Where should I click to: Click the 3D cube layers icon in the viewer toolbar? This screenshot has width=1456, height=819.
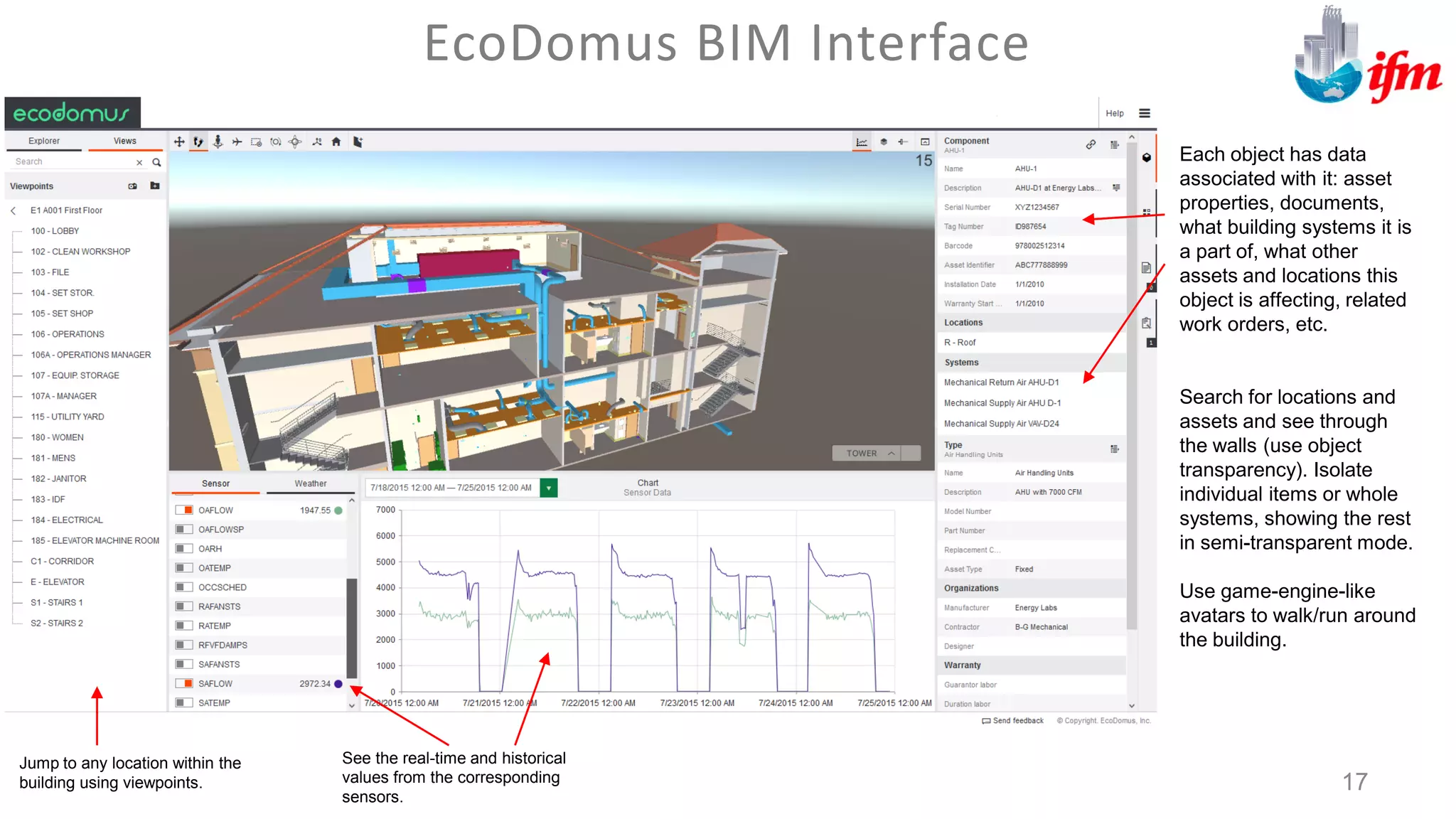coord(884,142)
